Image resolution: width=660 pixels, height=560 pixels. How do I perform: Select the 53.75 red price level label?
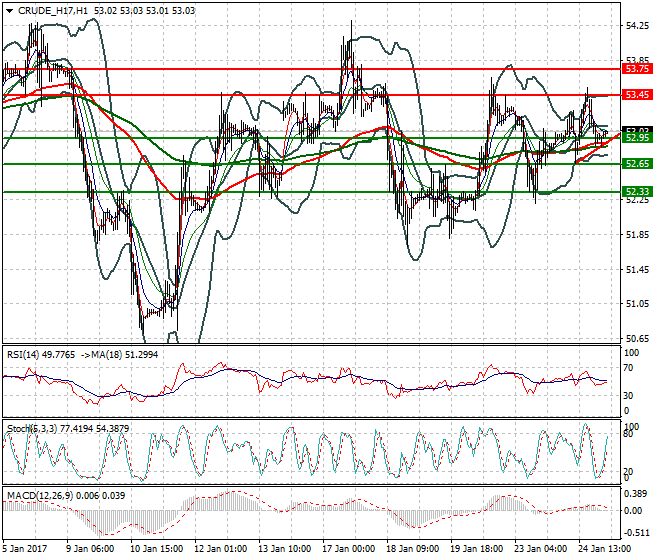637,69
